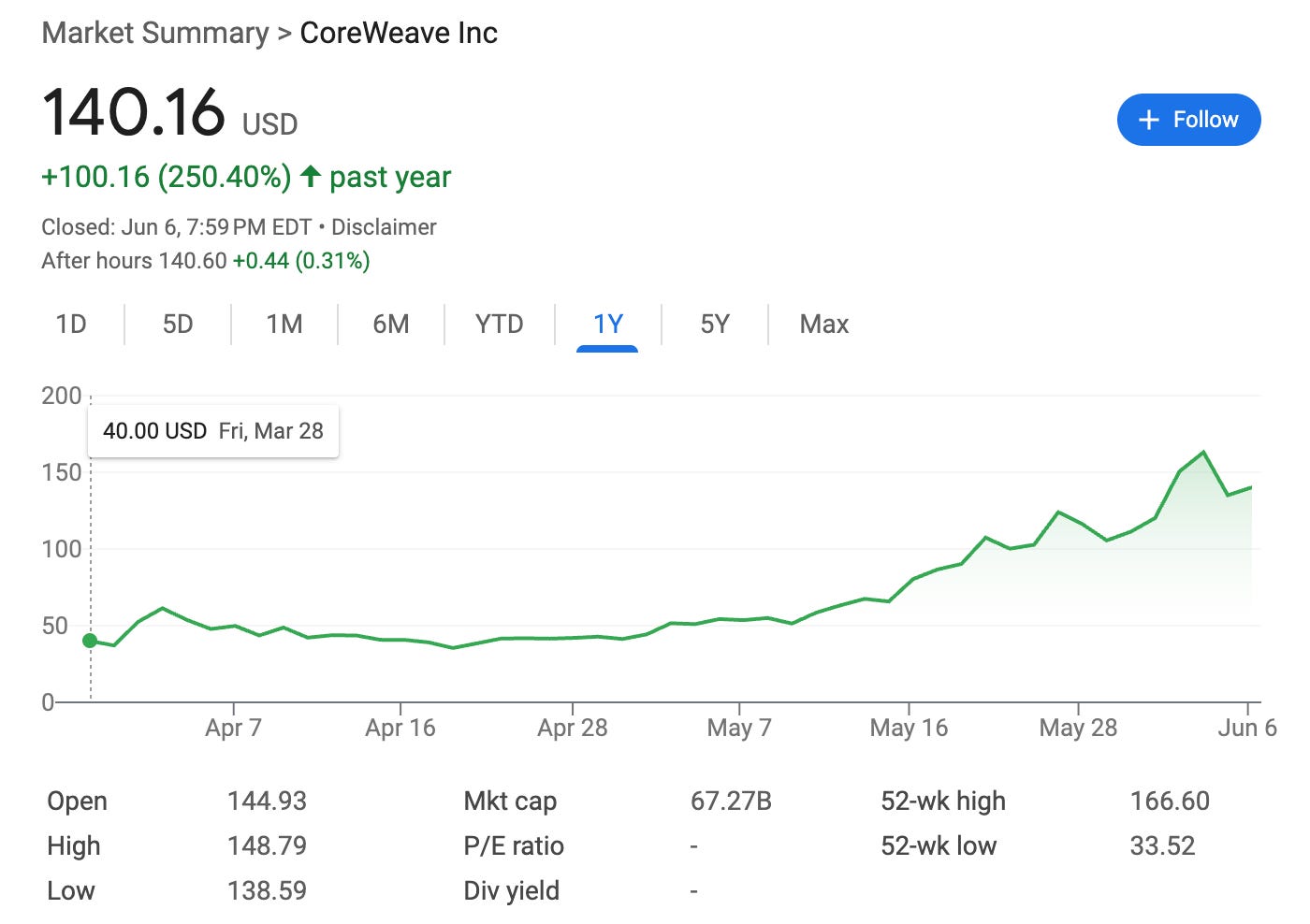The width and height of the screenshot is (1310, 924).
Task: Click the Open value 144.93
Action: click(x=267, y=801)
